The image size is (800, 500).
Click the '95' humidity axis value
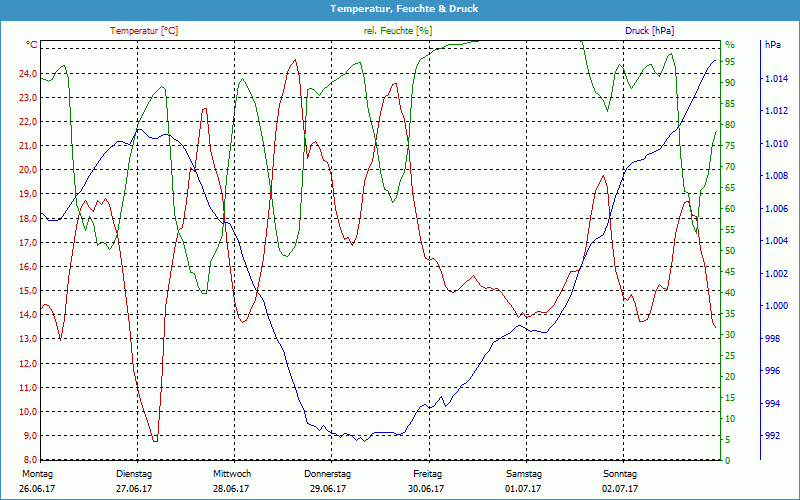pyautogui.click(x=730, y=61)
